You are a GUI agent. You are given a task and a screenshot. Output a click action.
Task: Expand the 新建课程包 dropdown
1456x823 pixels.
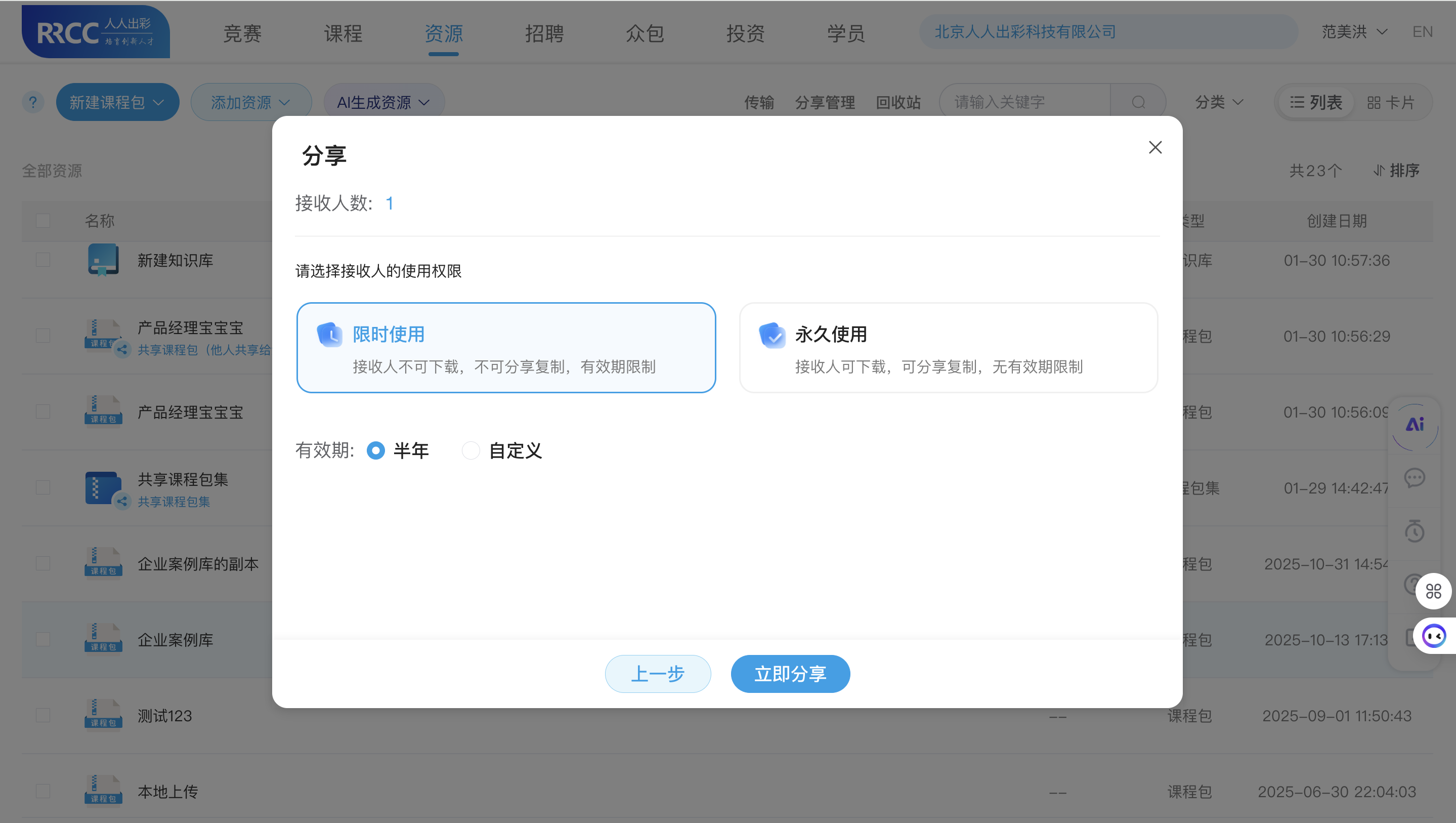click(x=117, y=102)
